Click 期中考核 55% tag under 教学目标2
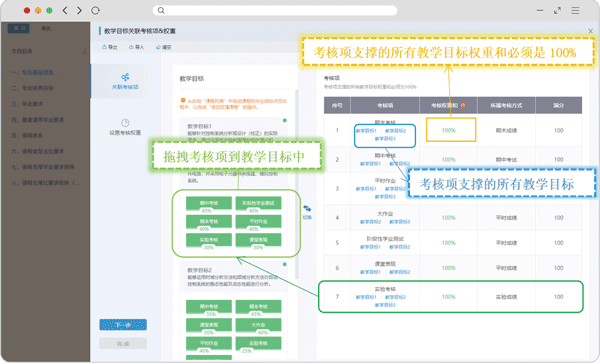 (x=209, y=308)
